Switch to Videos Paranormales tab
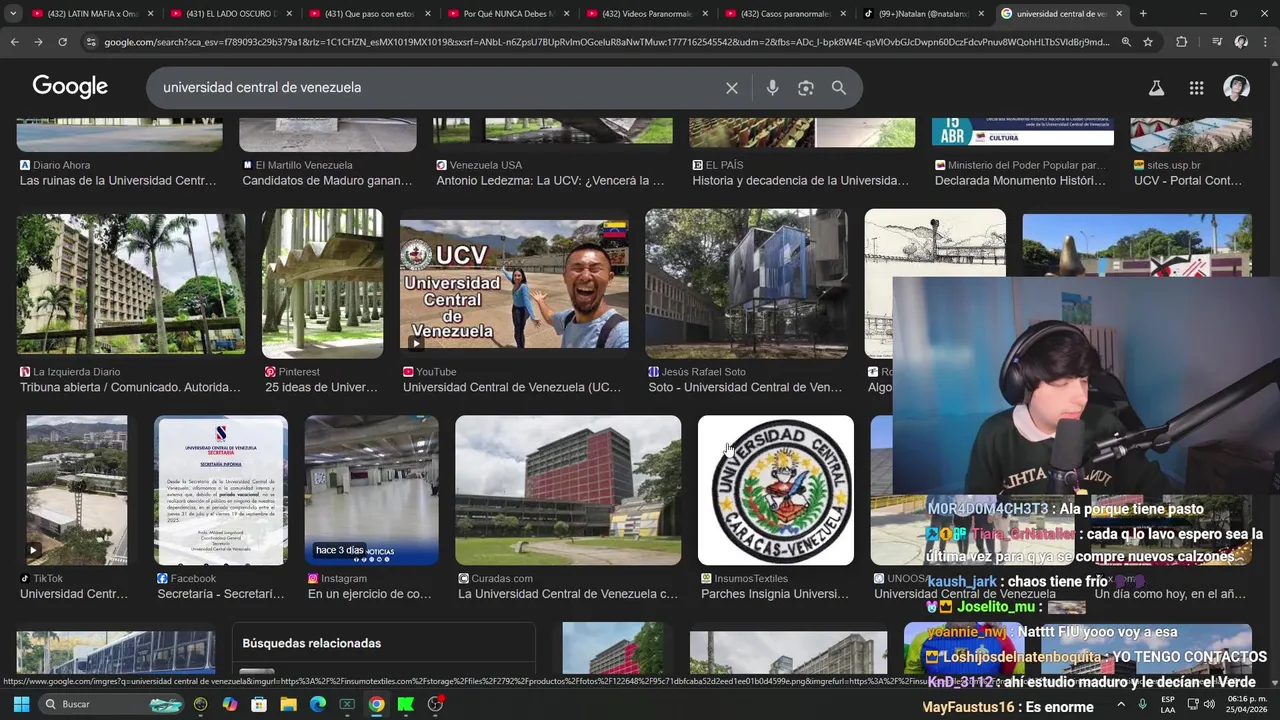The height and width of the screenshot is (720, 1280). (645, 14)
